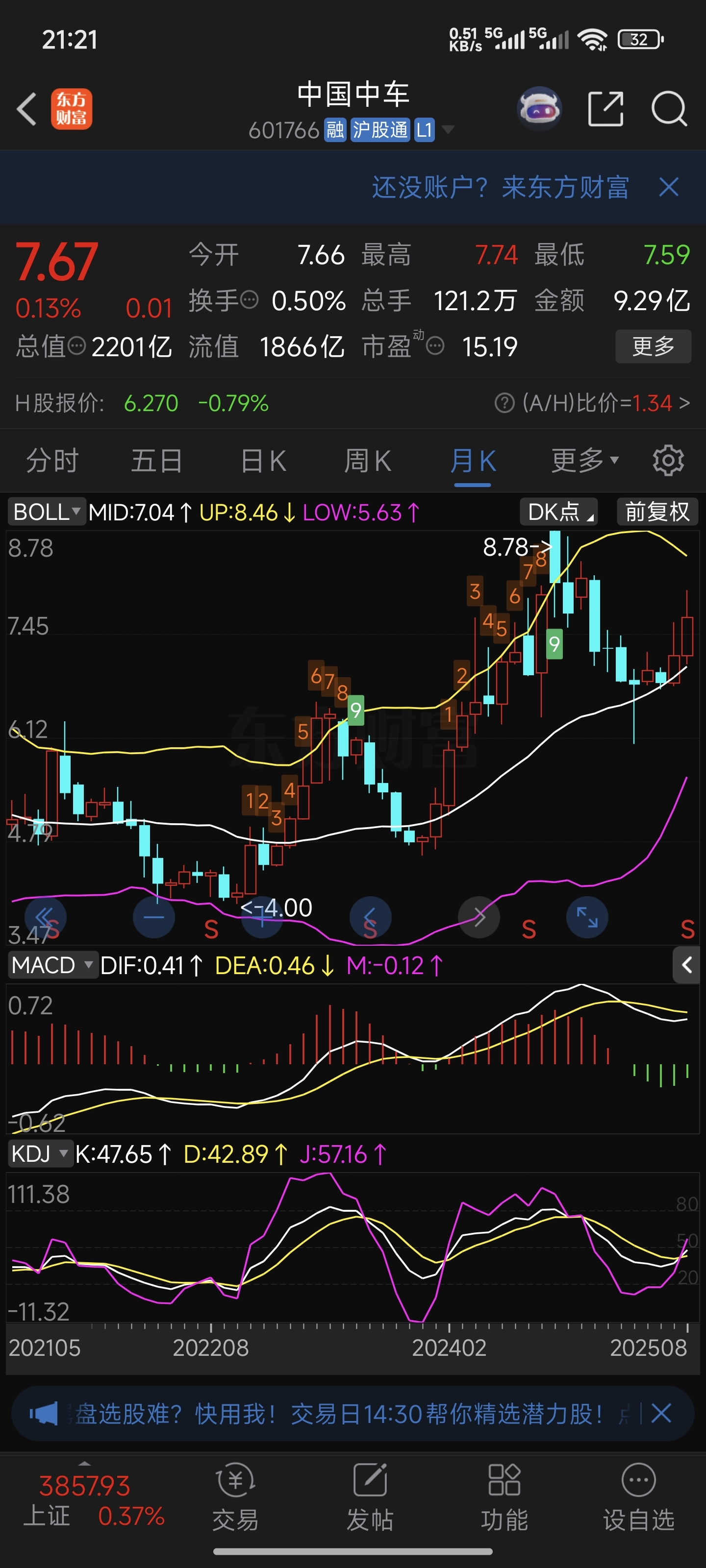Tap the green 9 marker near 8.78 peak

(x=554, y=643)
